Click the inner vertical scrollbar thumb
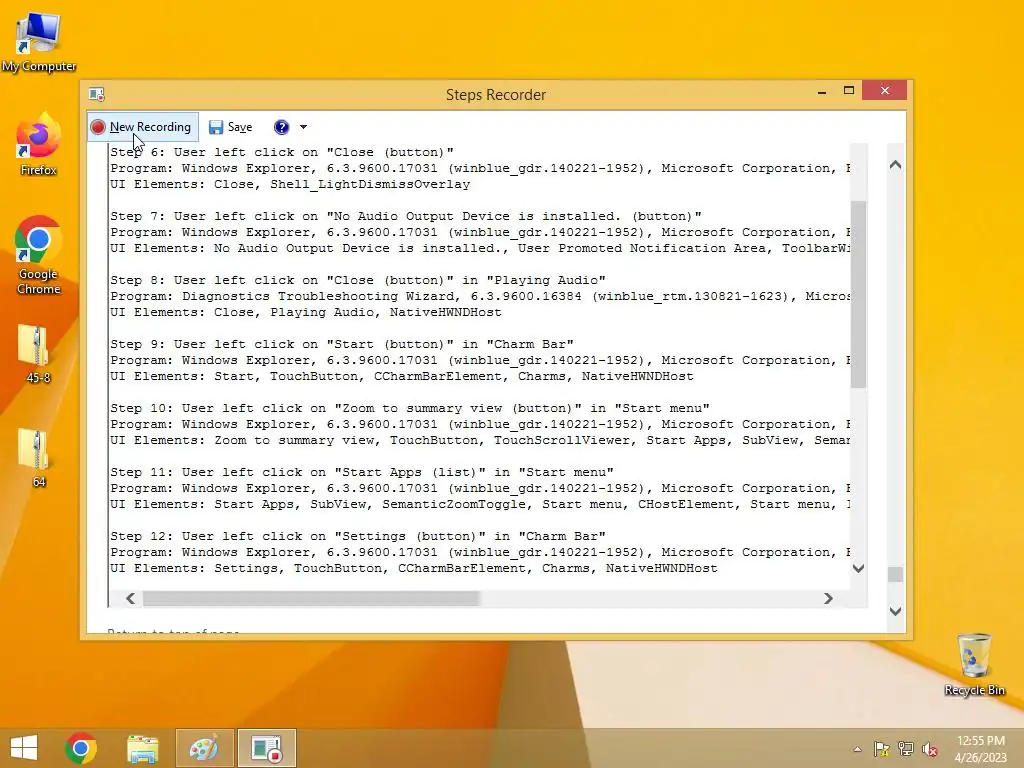Viewport: 1024px width, 768px height. (859, 294)
